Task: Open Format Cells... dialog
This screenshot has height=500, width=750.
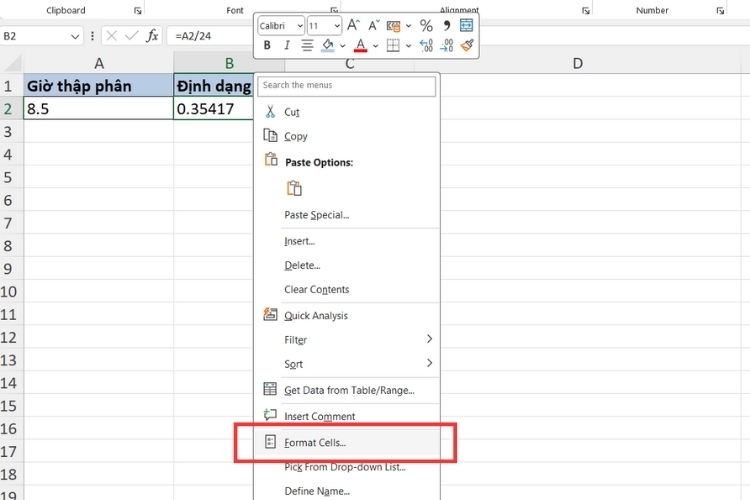Action: (x=346, y=442)
